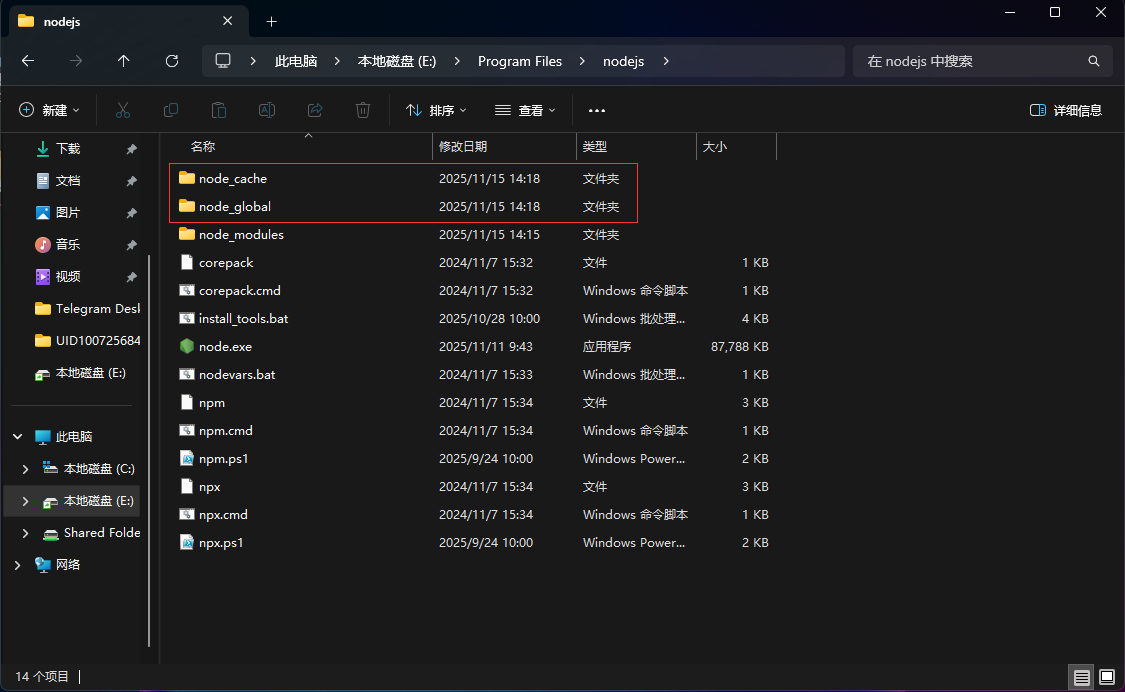
Task: Switch to details list view in status bar
Action: pos(1082,677)
